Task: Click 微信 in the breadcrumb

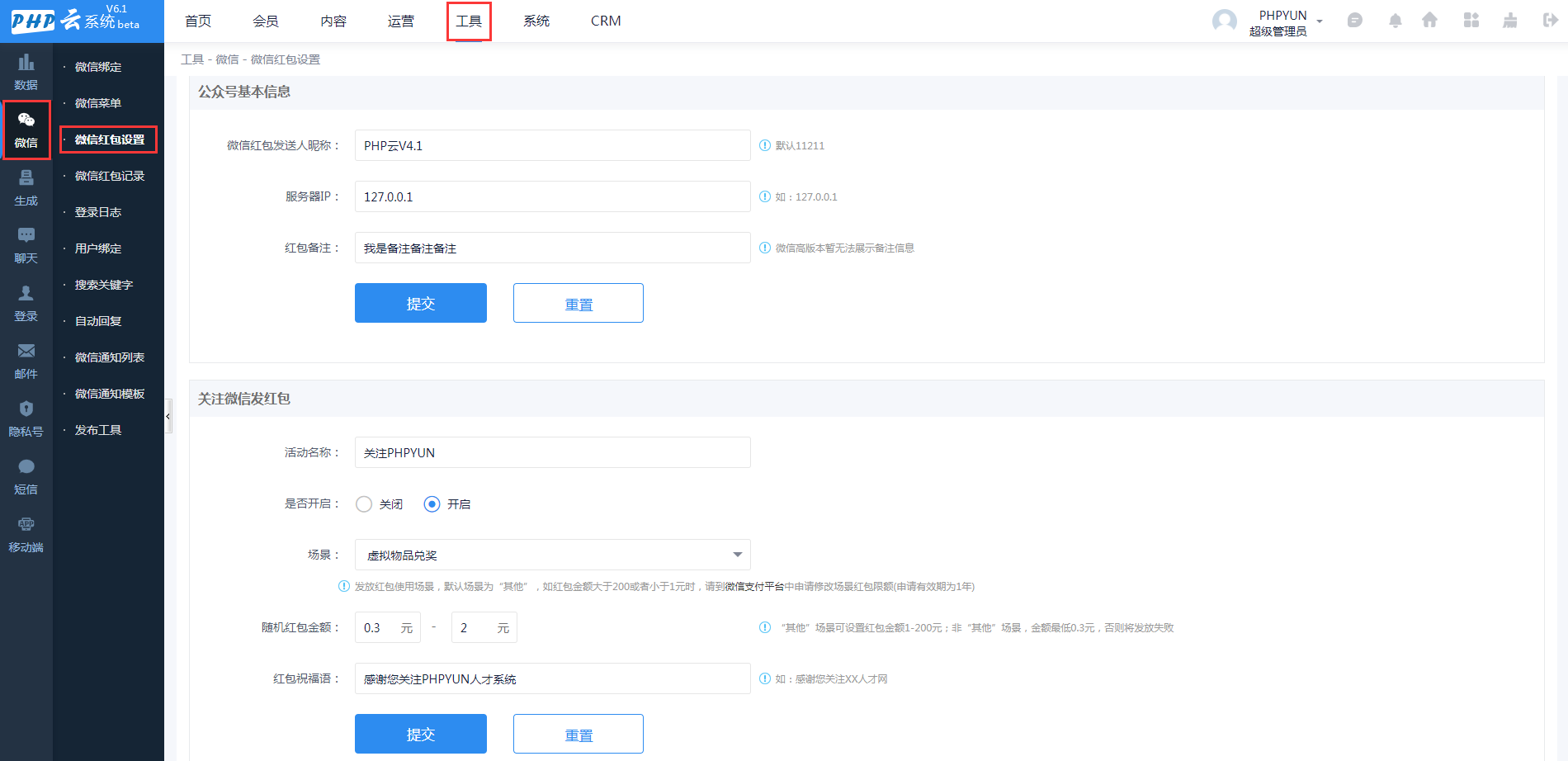Action: [227, 59]
